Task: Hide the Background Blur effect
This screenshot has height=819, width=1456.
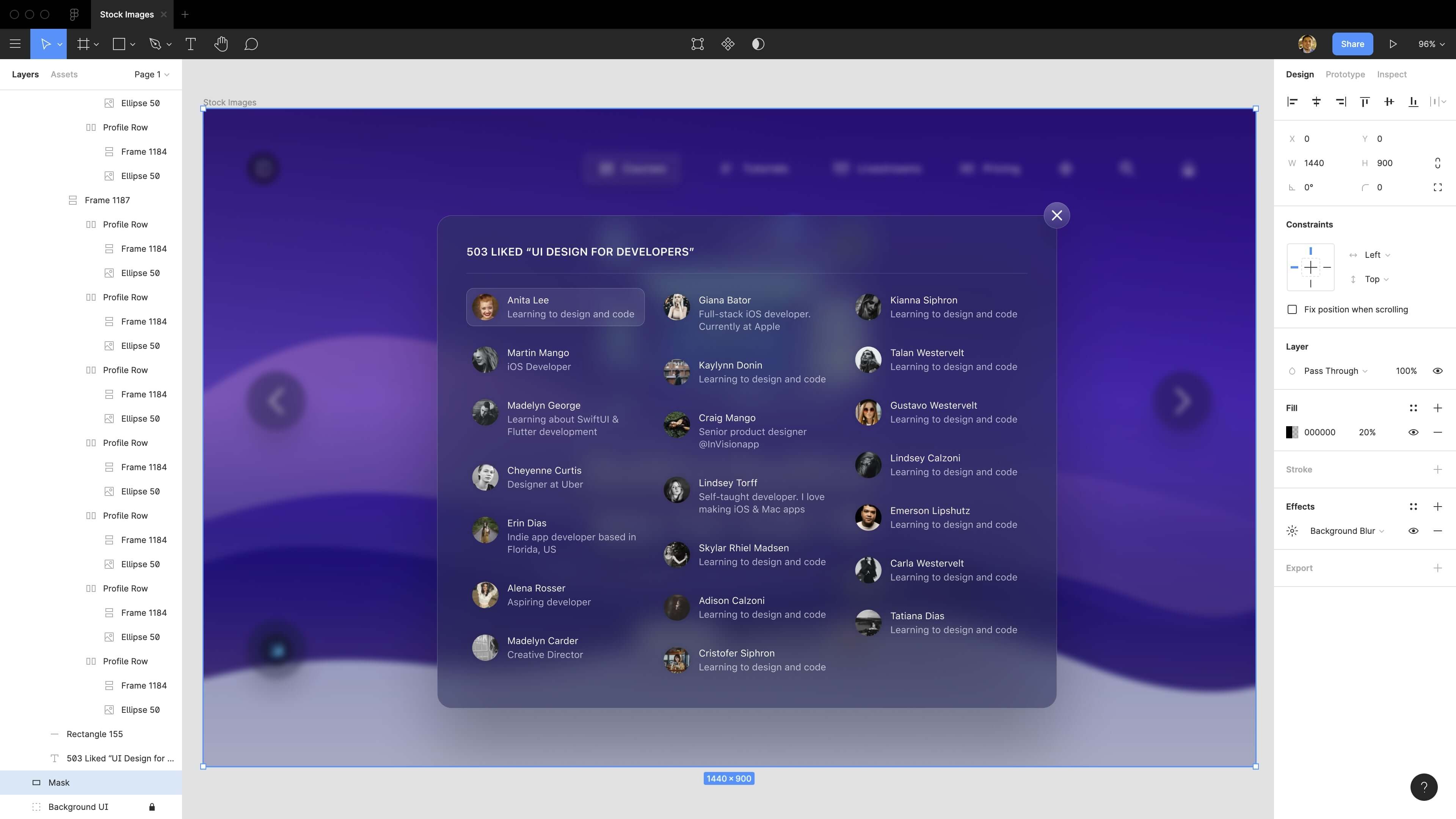Action: 1413,531
